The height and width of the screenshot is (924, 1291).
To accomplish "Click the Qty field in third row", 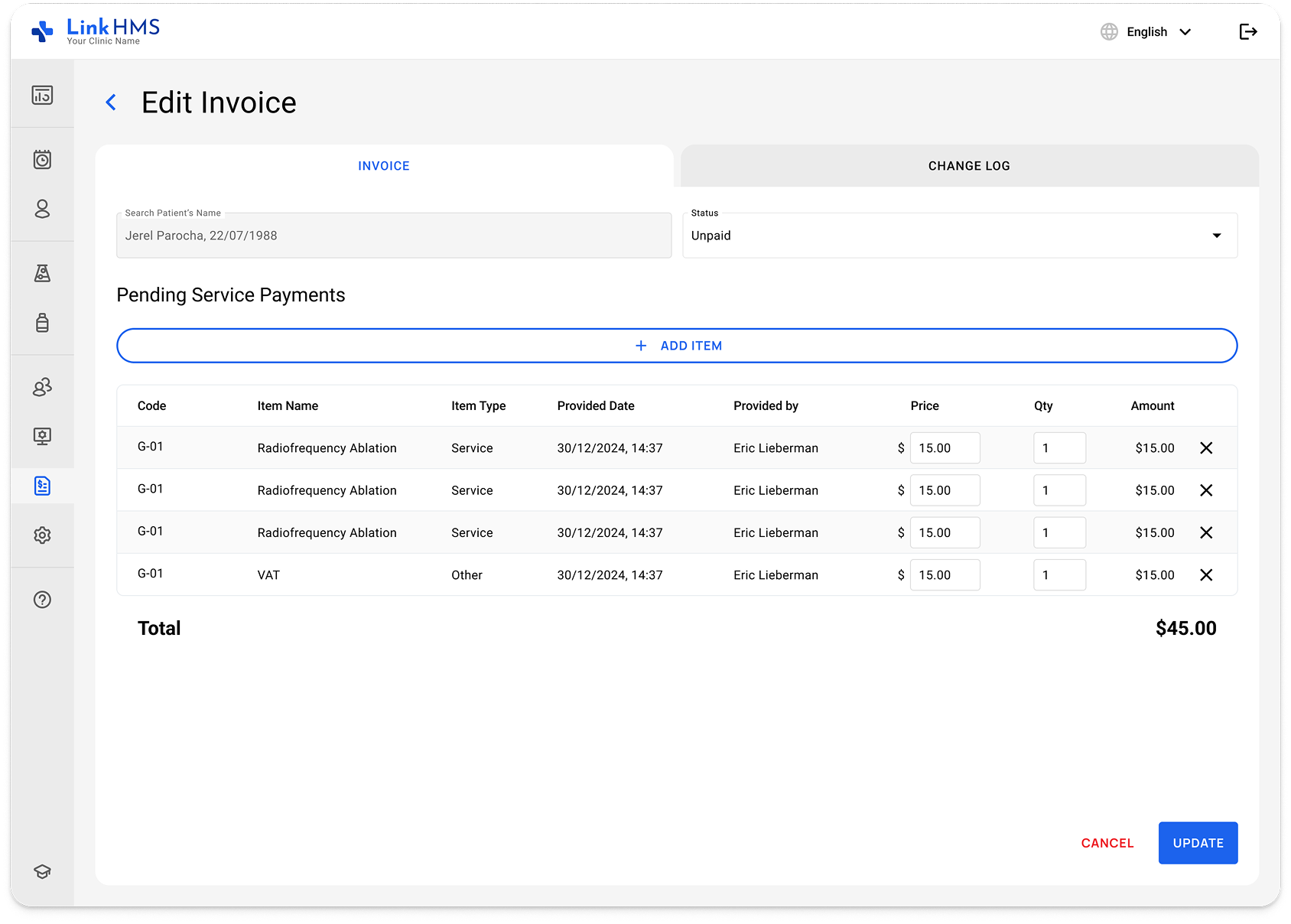I will (x=1059, y=532).
